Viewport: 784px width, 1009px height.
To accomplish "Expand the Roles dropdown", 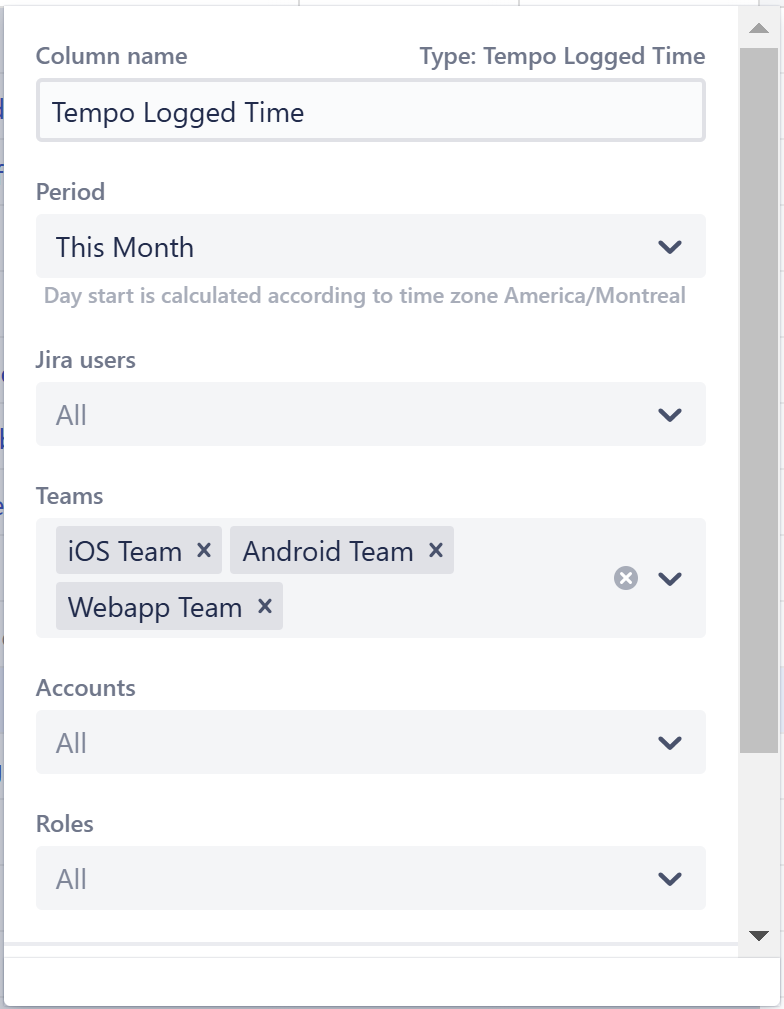I will point(370,878).
